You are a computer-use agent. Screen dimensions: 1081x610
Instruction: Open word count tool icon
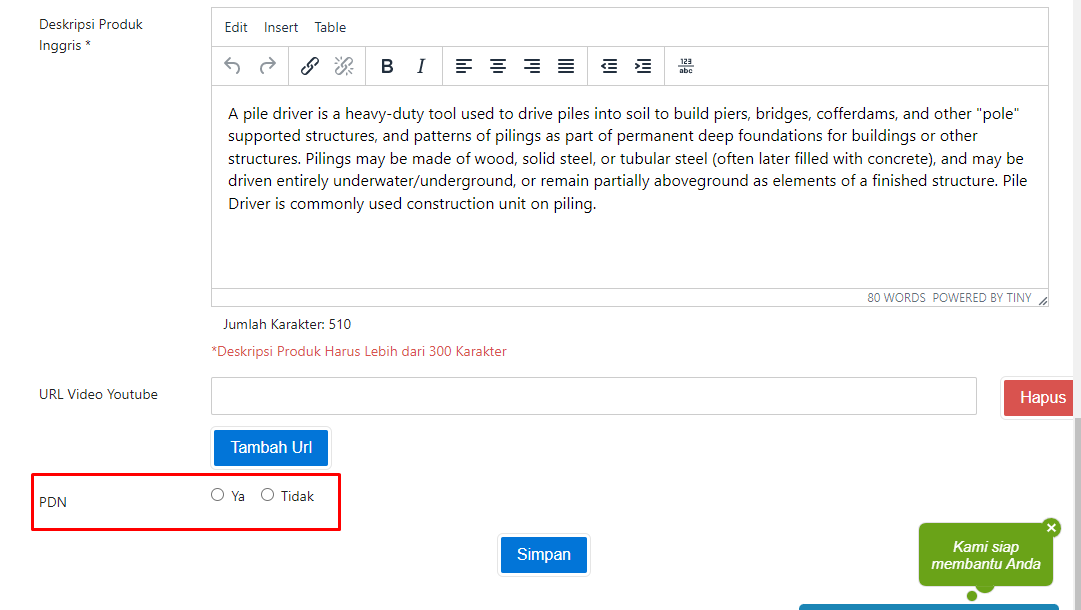tap(686, 66)
